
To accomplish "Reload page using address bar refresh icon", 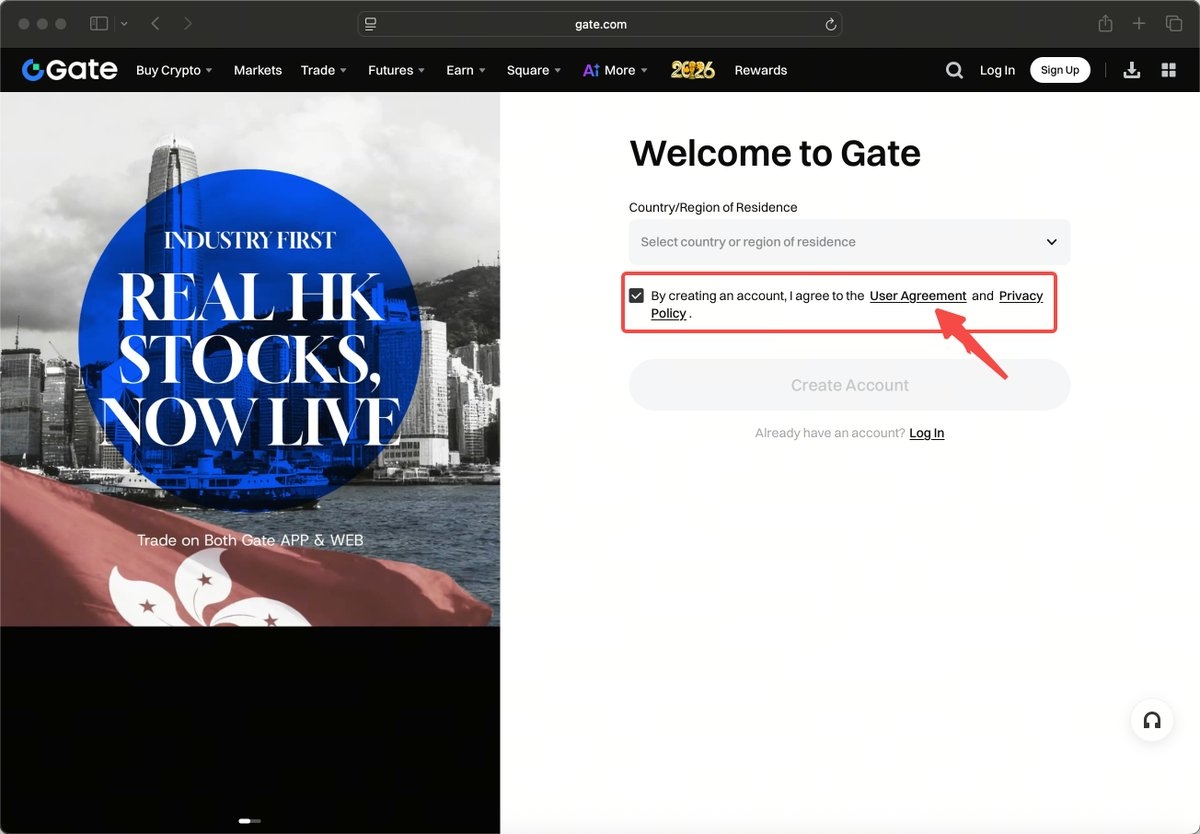I will point(830,24).
